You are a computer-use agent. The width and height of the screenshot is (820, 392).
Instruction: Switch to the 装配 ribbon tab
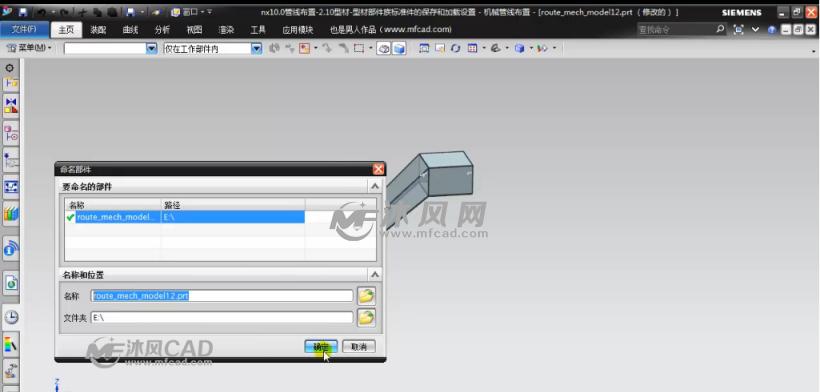(98, 30)
